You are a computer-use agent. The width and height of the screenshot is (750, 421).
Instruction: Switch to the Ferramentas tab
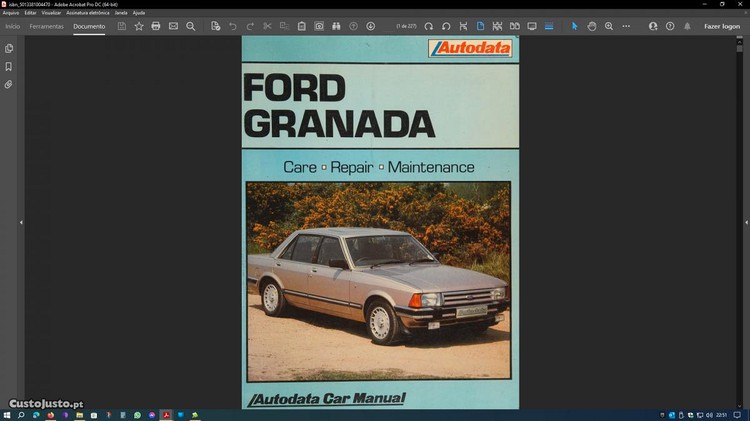[x=46, y=26]
